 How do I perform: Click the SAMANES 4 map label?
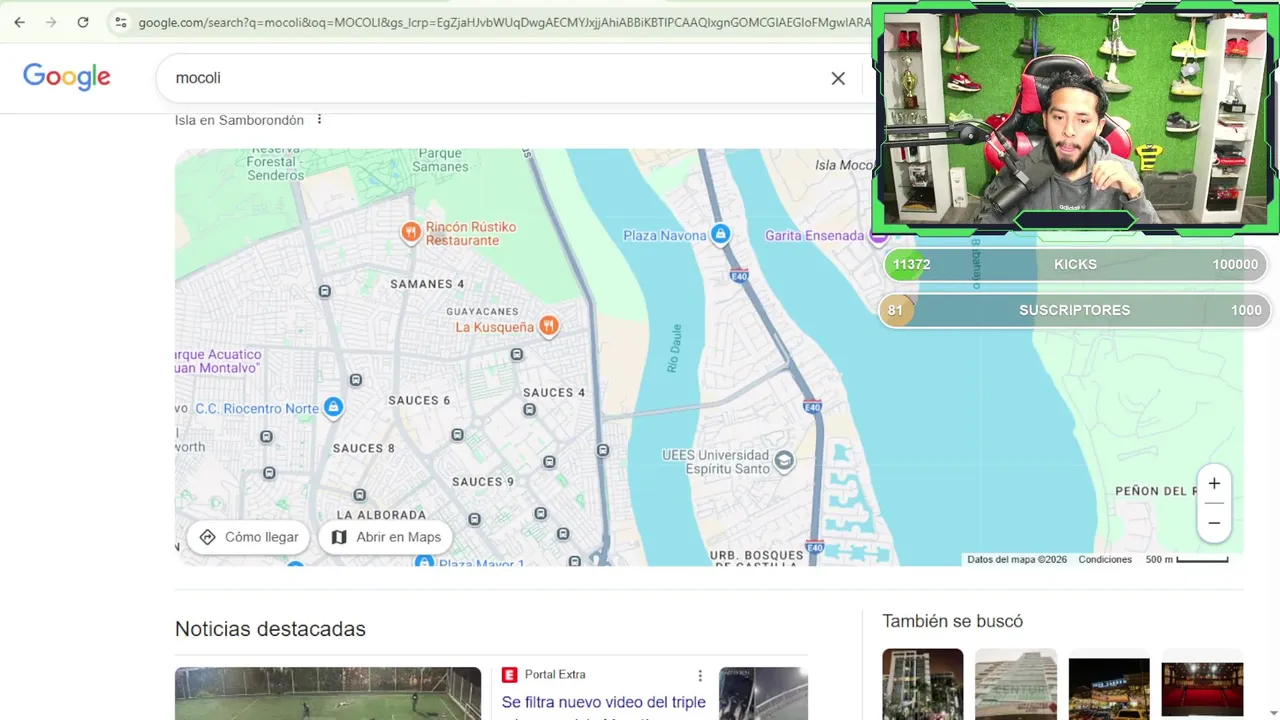pos(427,284)
